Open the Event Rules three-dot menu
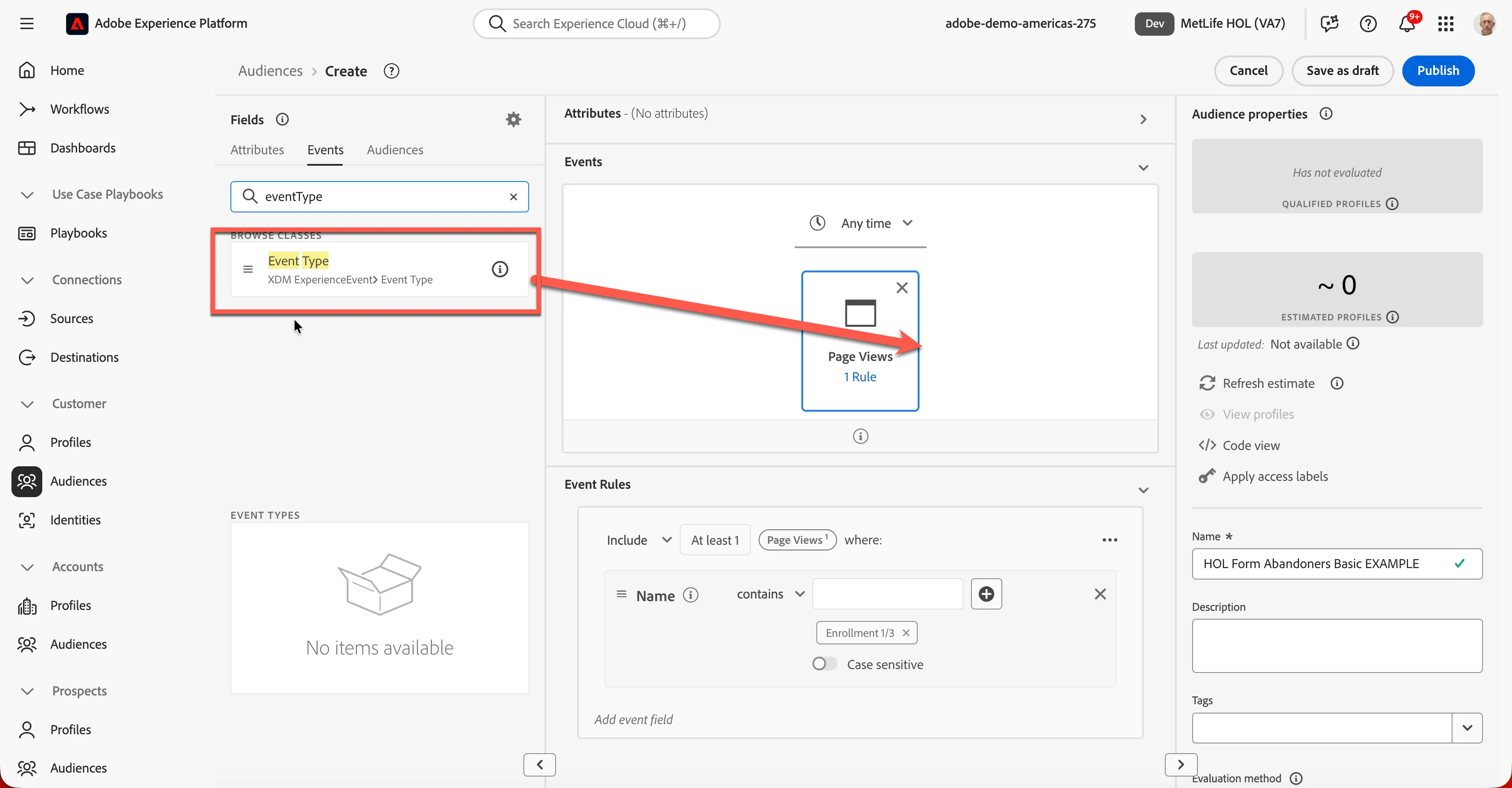Viewport: 1512px width, 788px height. click(x=1109, y=539)
